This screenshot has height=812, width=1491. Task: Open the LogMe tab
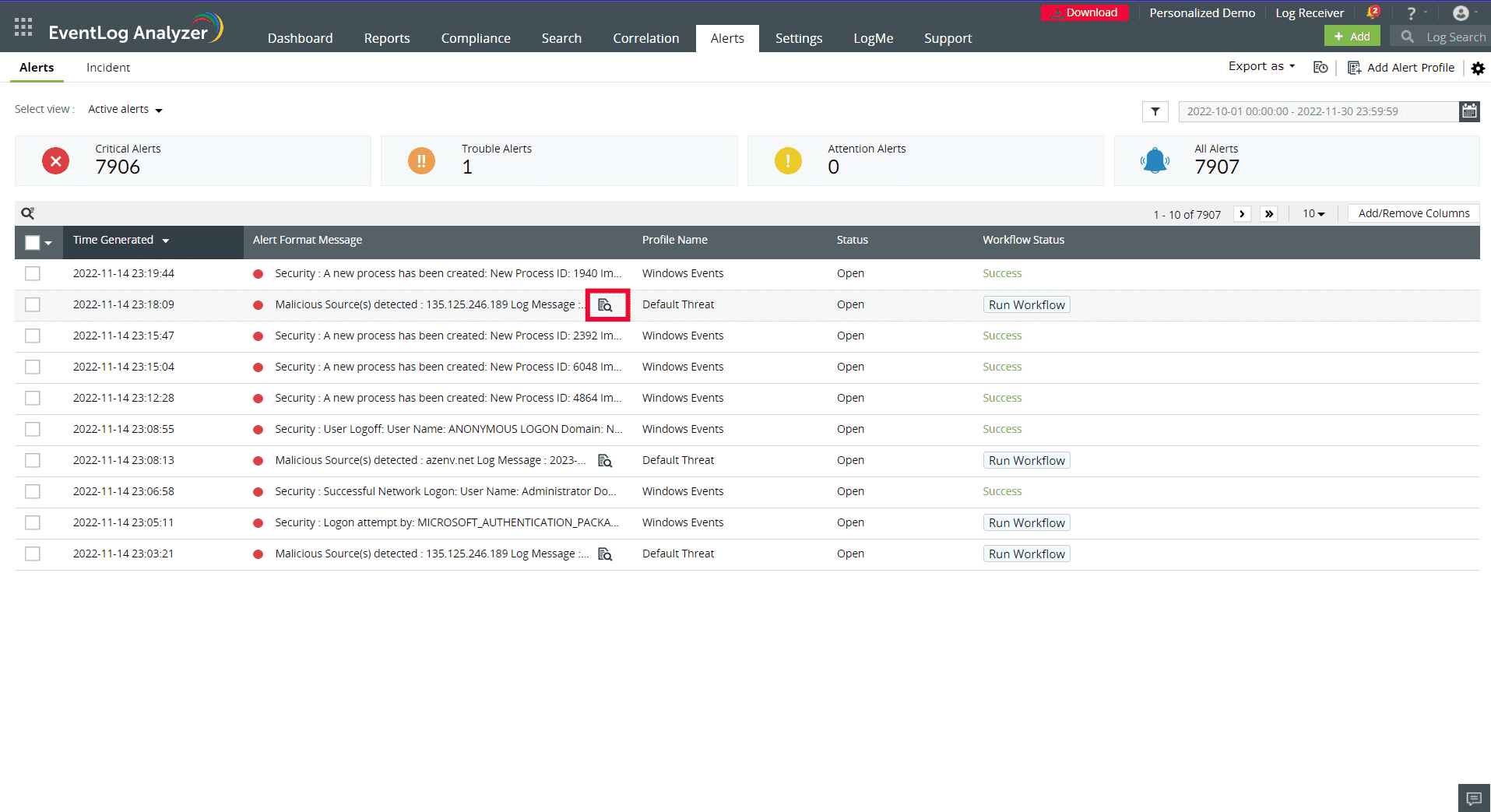873,38
